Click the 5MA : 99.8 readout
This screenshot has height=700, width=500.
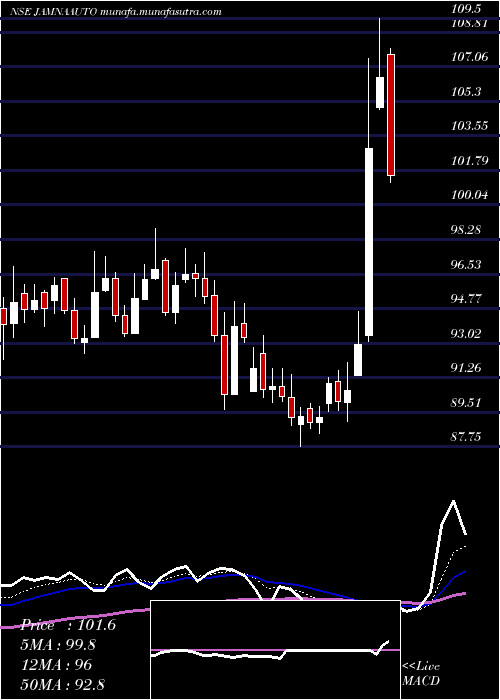[x=58, y=645]
